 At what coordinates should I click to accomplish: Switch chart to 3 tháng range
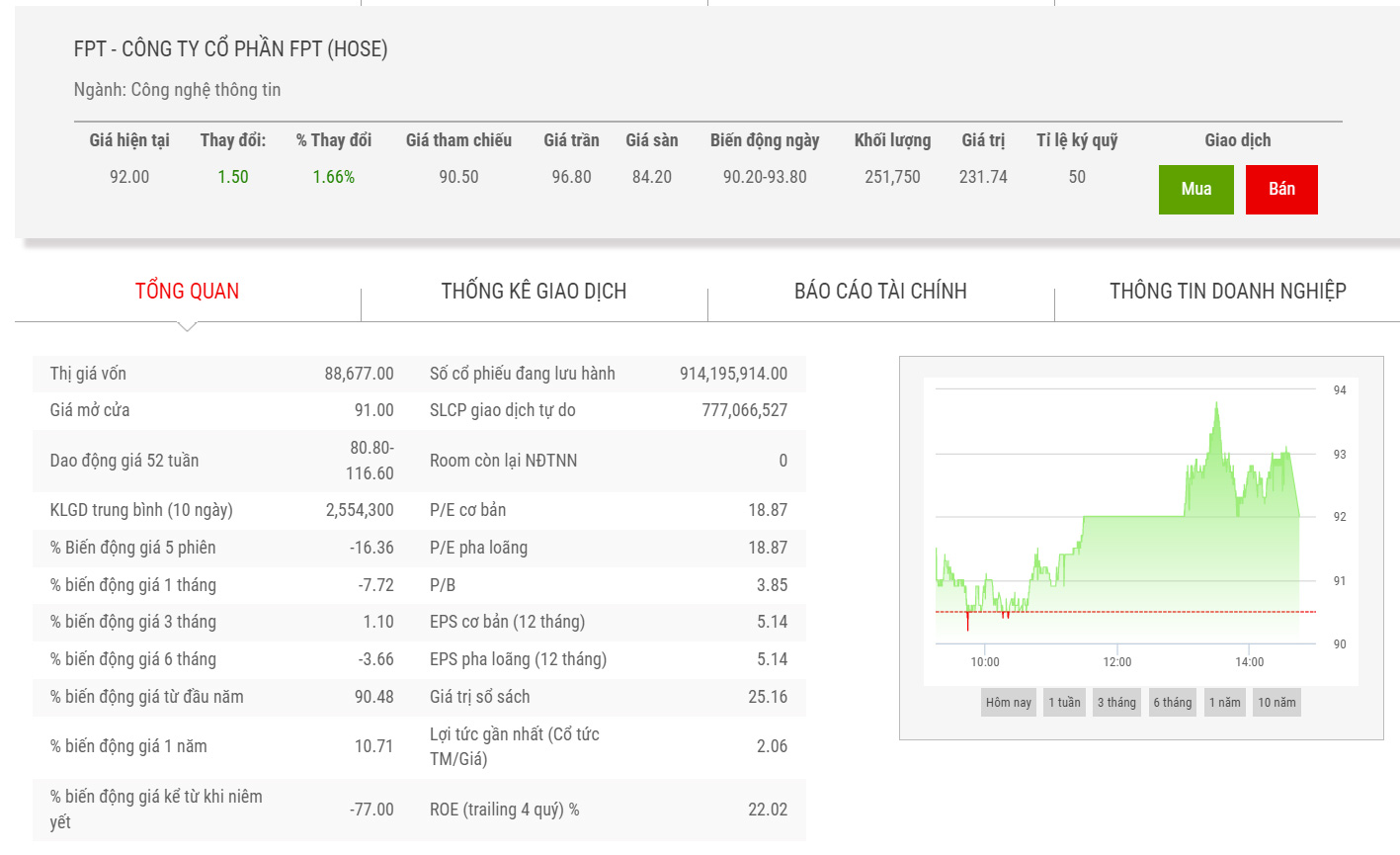[1116, 703]
